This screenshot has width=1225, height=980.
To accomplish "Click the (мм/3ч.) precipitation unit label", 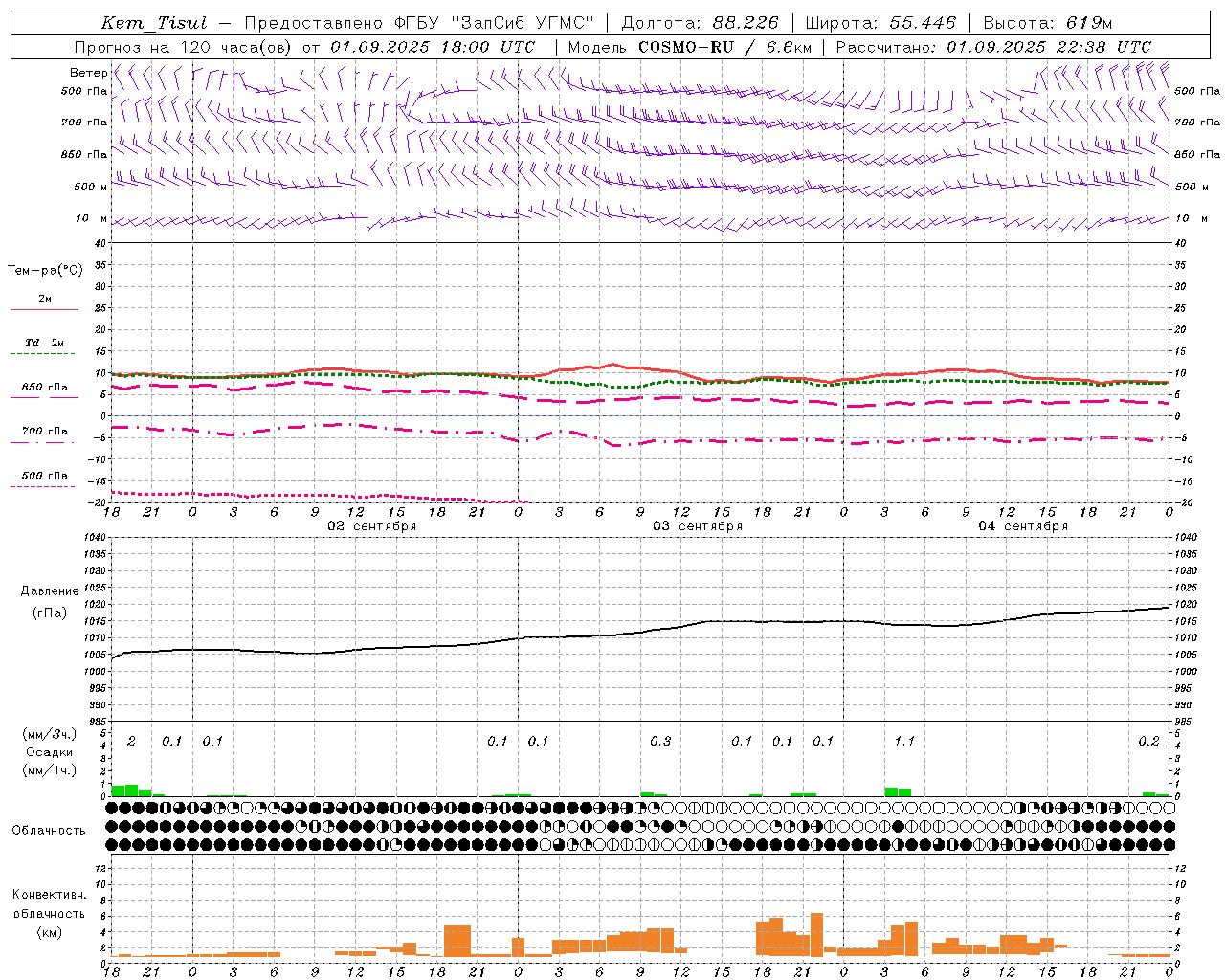I will click(50, 735).
